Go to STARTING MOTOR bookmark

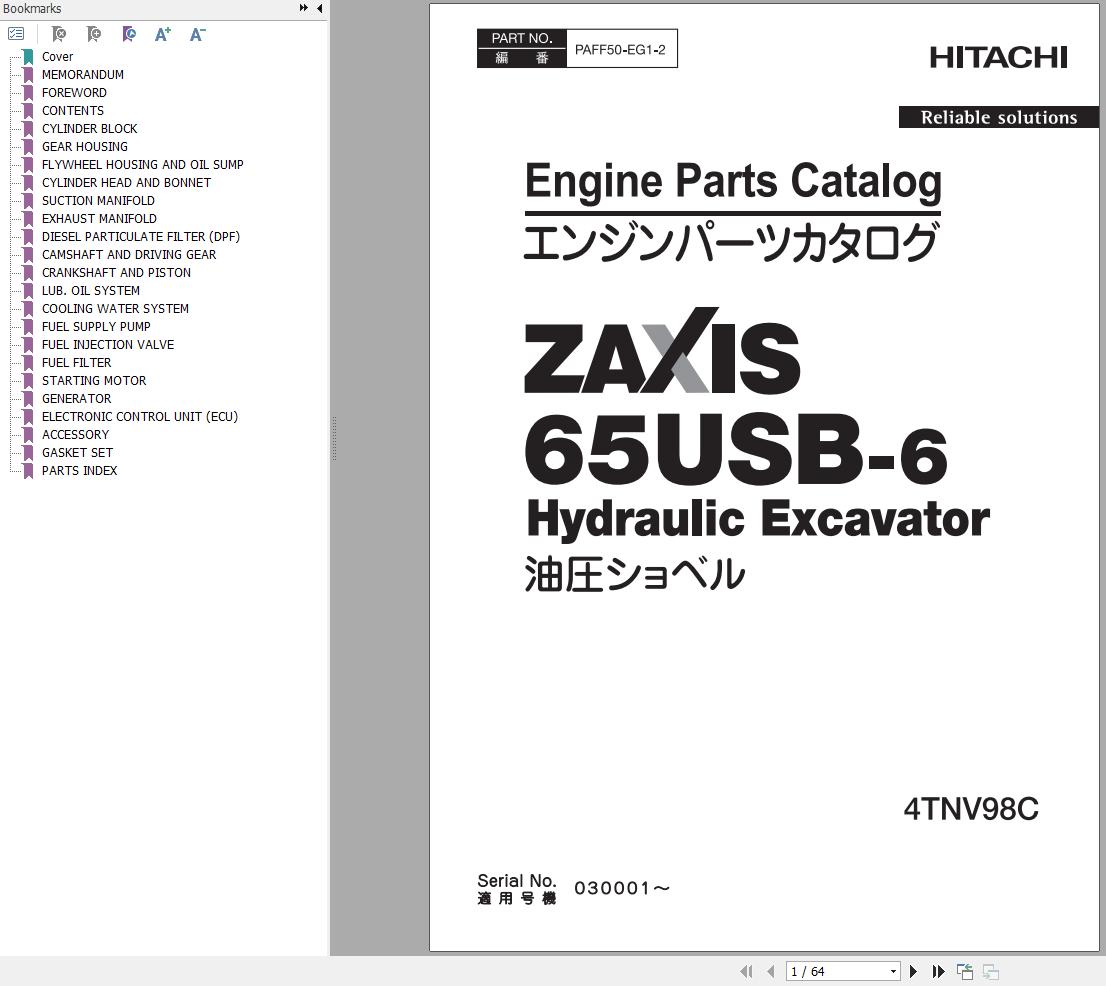point(94,380)
